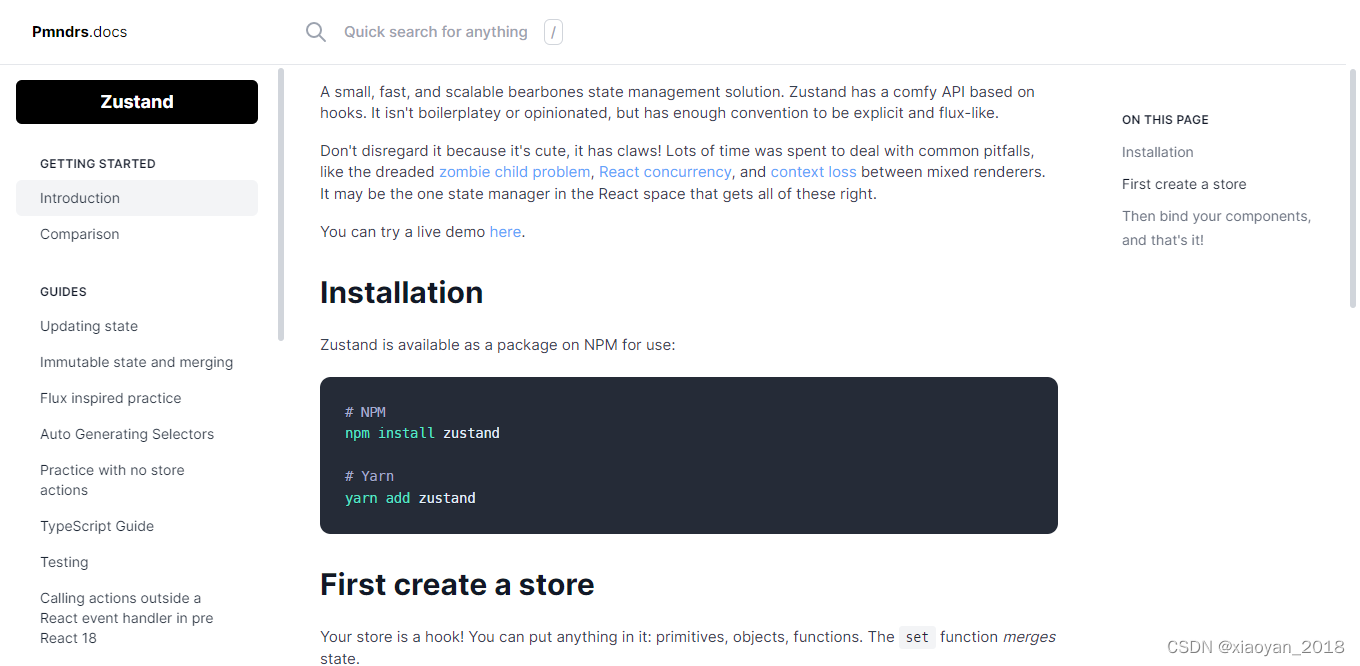Open Immutable state and merging guide
This screenshot has height=666, width=1360.
137,362
